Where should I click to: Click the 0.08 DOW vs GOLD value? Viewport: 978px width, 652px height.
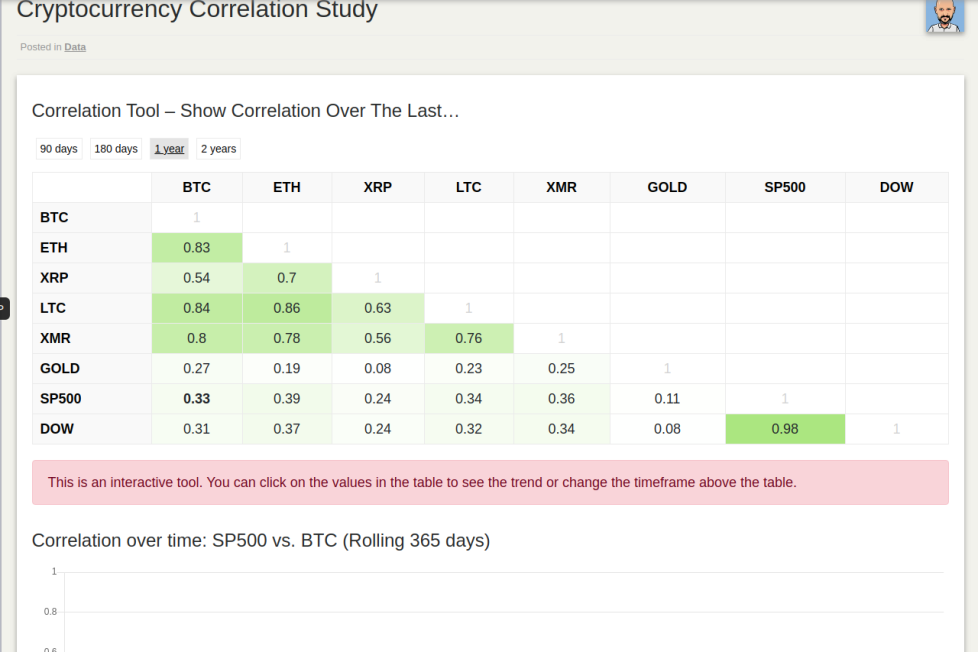point(667,429)
